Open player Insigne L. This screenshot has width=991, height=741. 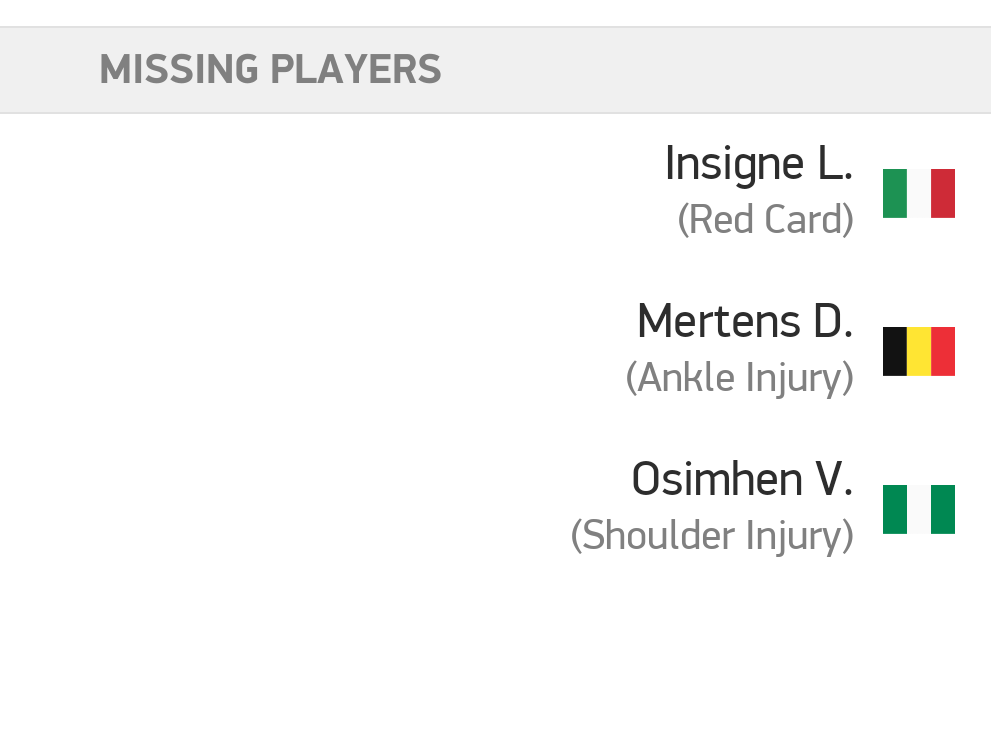(x=758, y=164)
